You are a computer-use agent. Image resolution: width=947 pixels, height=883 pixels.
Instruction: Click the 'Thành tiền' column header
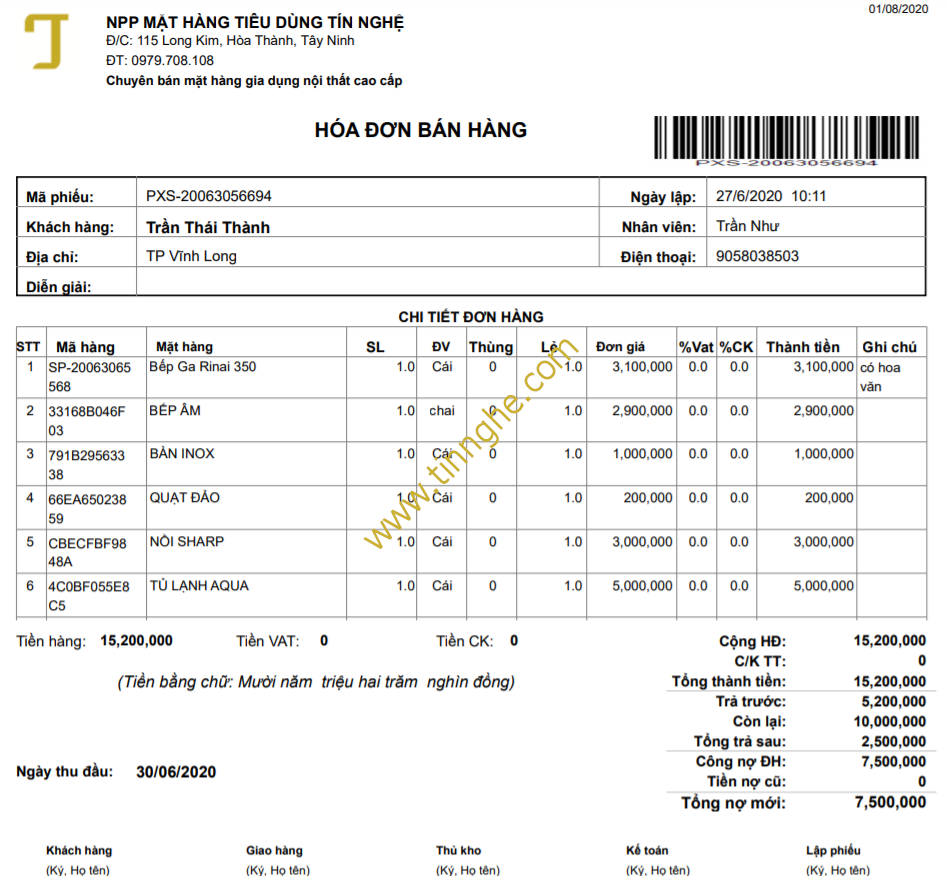(803, 347)
